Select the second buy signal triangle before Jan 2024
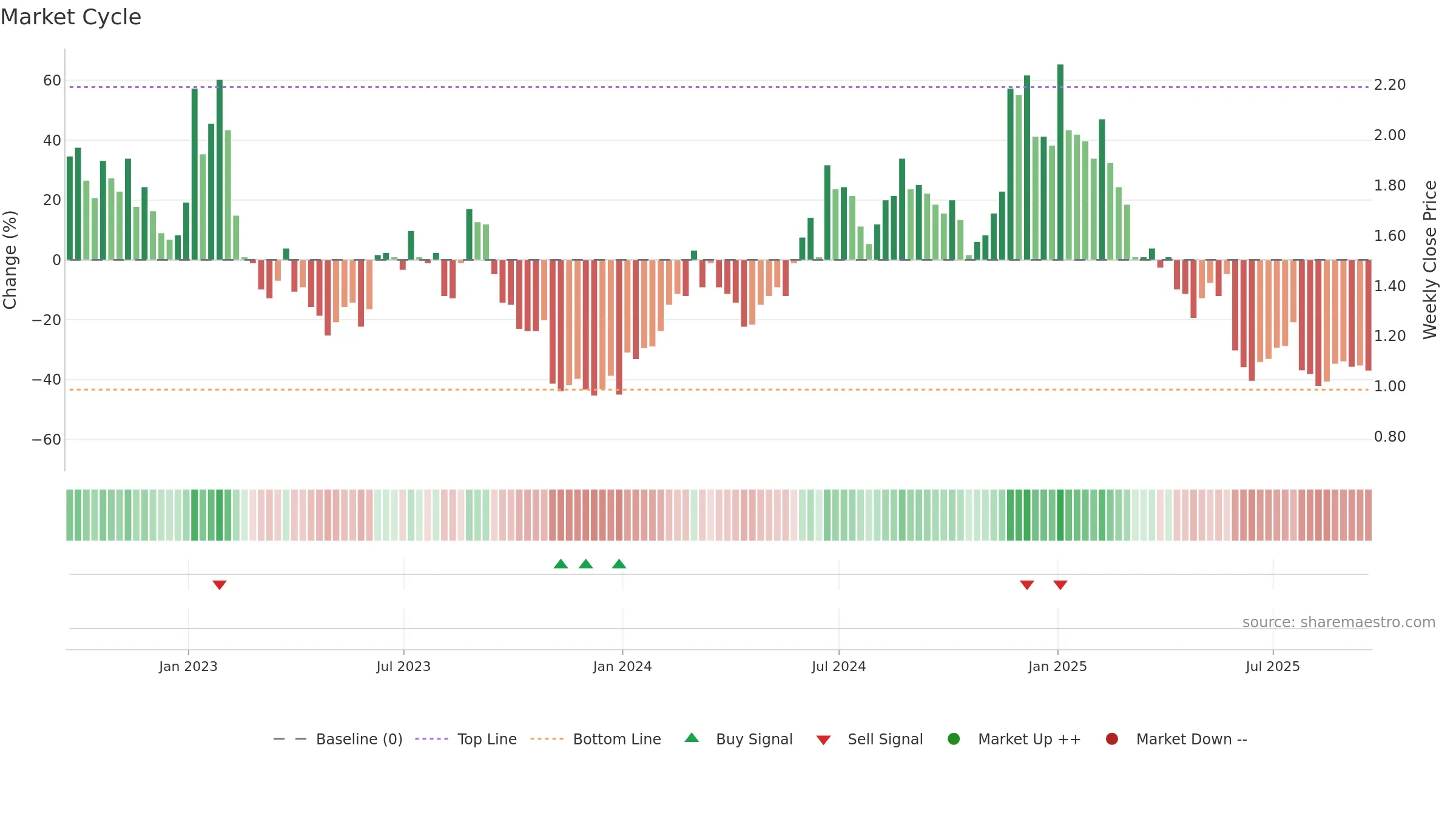The height and width of the screenshot is (819, 1456). [x=585, y=564]
